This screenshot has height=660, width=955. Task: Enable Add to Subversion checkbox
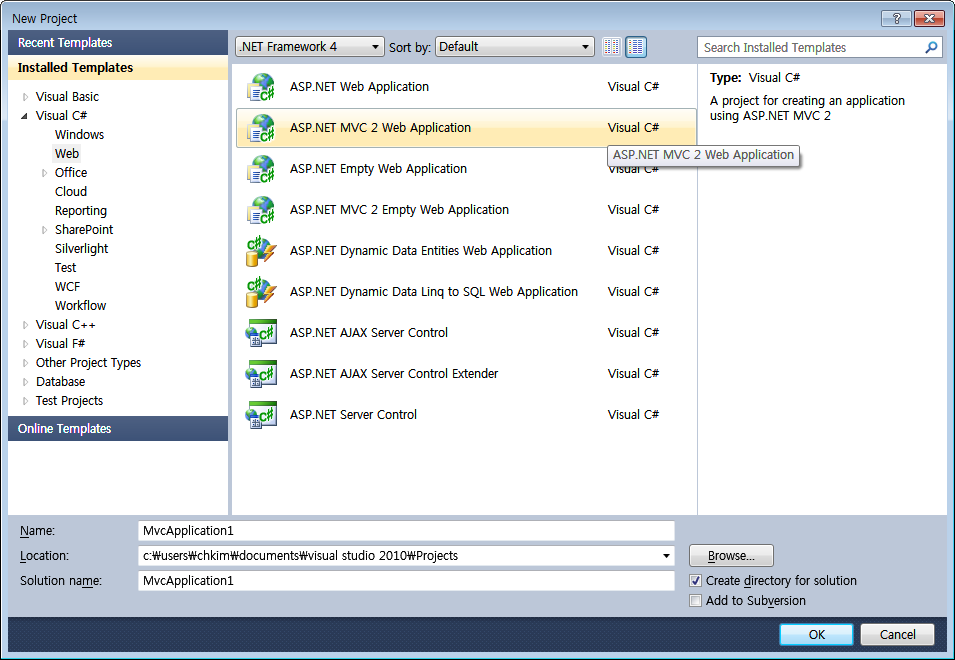[x=696, y=601]
